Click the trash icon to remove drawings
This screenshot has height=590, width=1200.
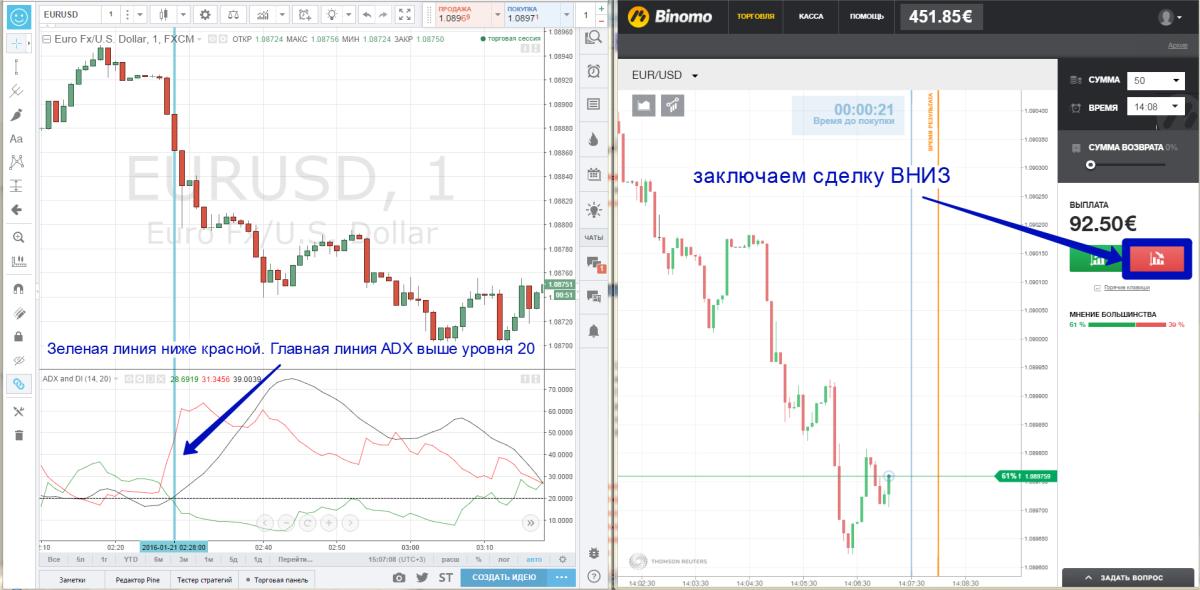(17, 435)
